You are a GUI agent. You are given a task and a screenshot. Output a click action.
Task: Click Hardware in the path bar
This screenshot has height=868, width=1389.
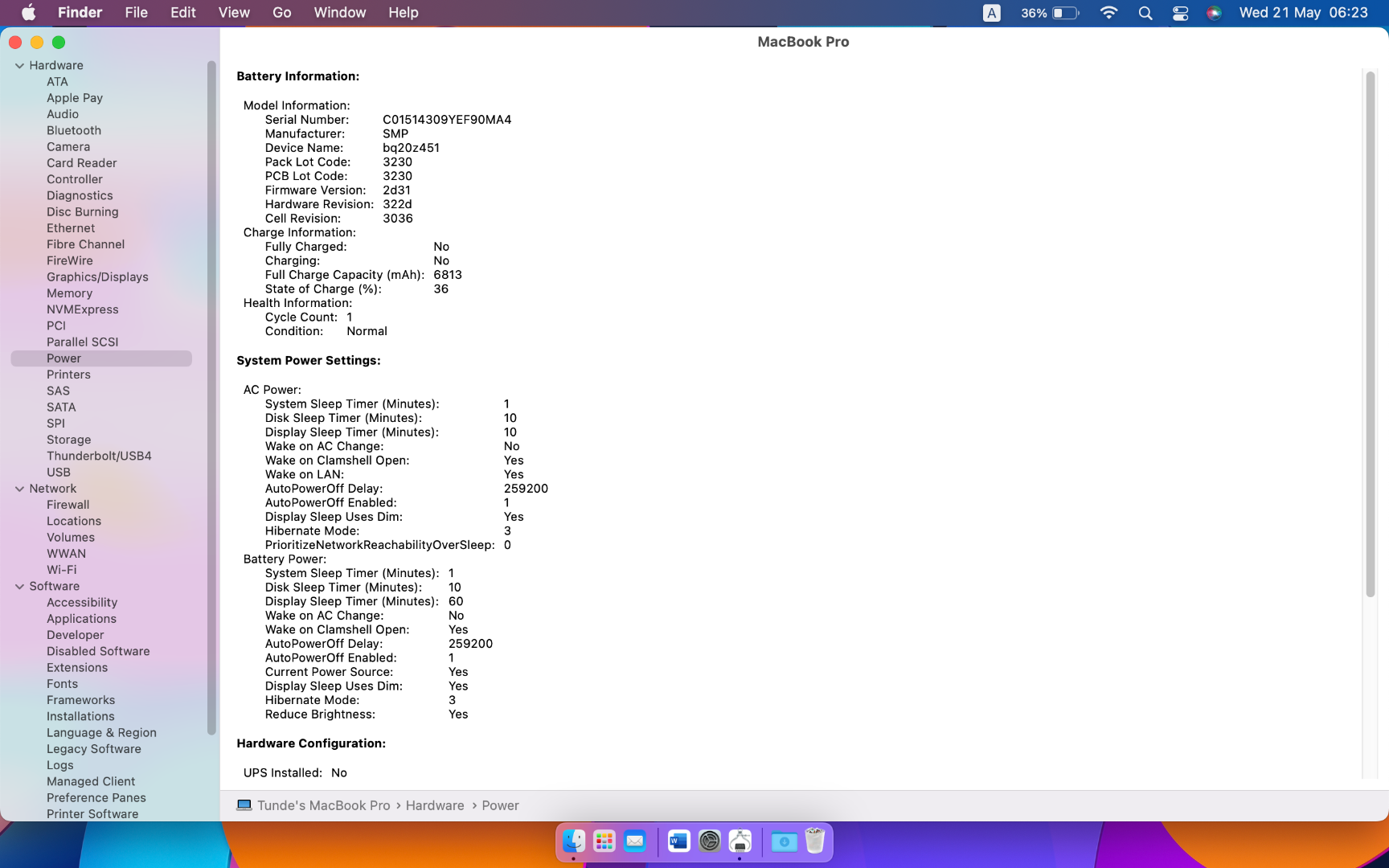435,805
